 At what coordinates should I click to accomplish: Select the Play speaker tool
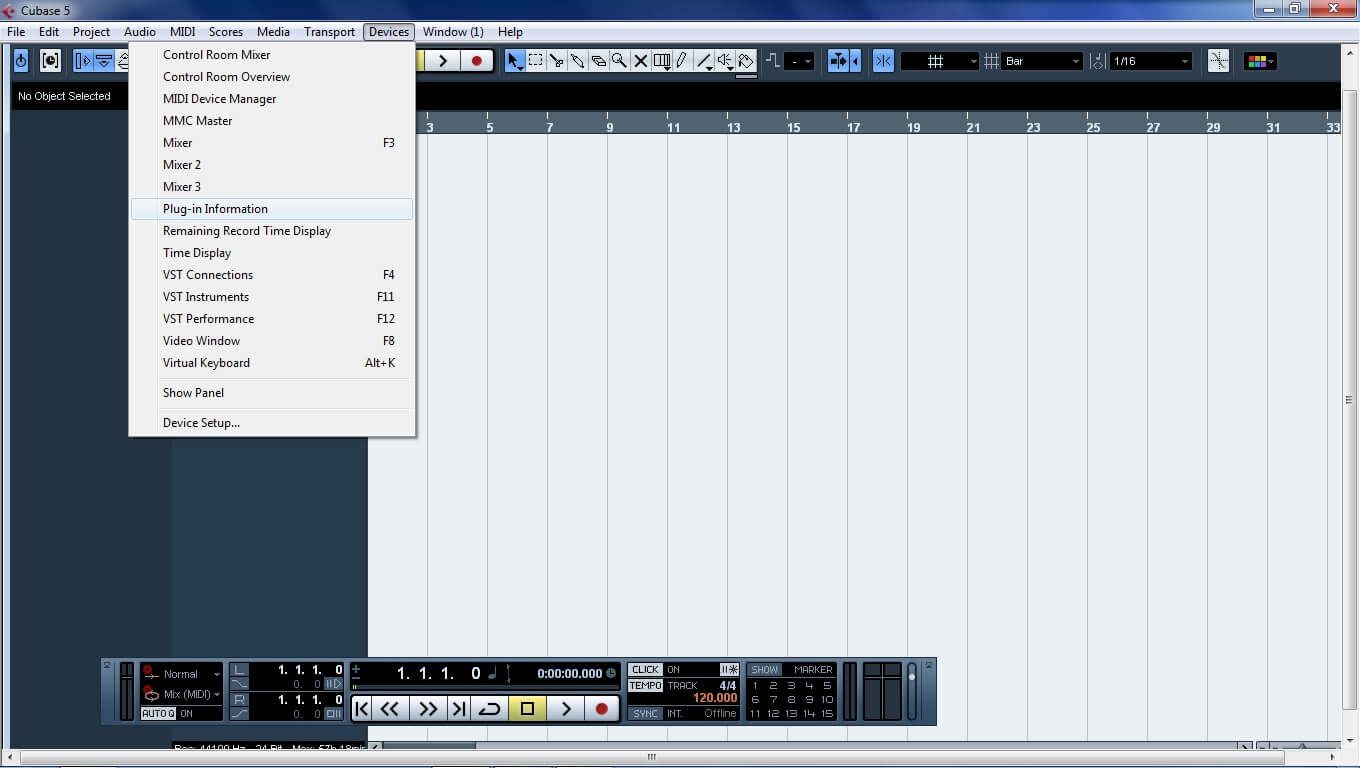pos(725,61)
